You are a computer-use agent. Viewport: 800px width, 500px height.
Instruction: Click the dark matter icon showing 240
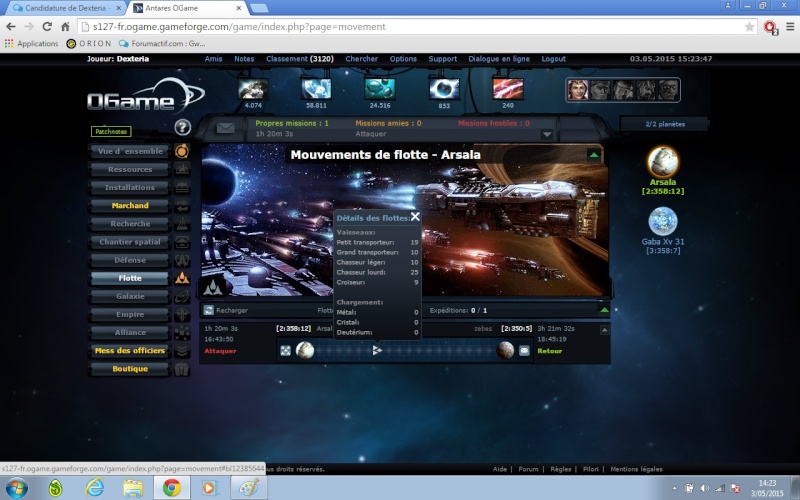[508, 89]
